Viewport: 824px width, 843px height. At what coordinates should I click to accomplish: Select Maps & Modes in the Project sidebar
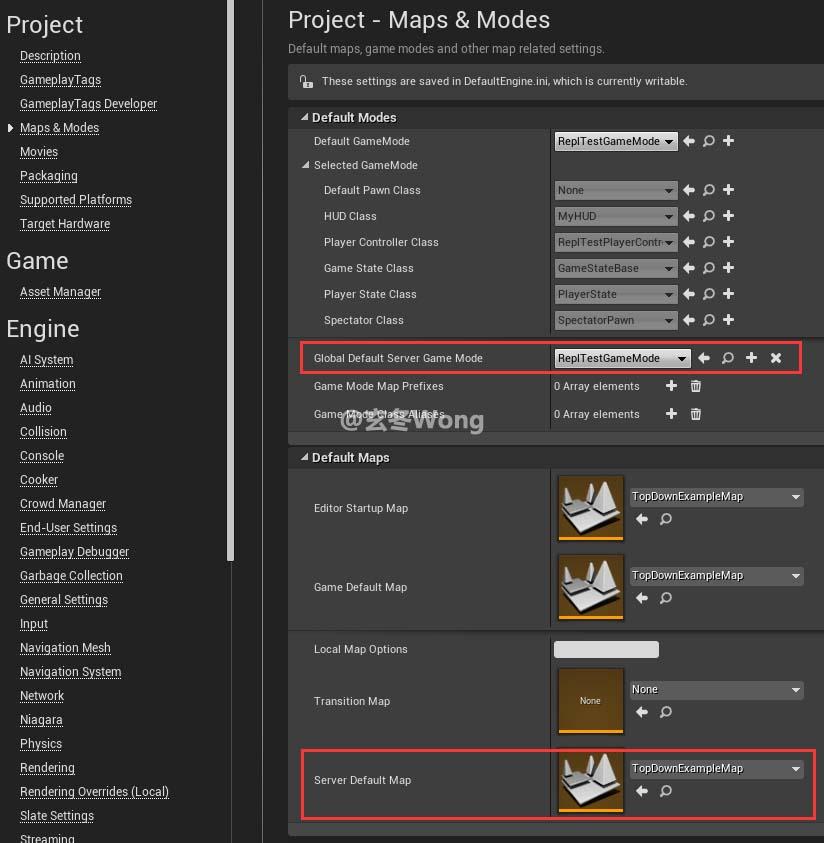[59, 127]
